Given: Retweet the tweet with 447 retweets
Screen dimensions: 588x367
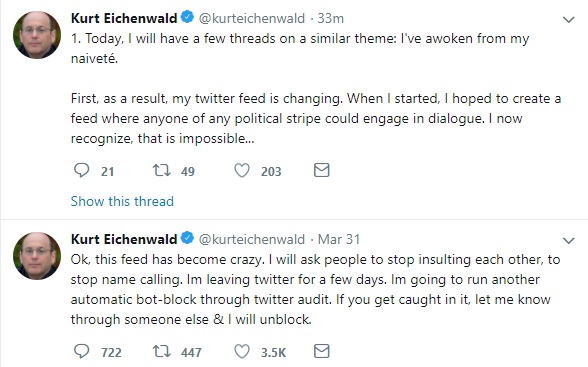Looking at the screenshot, I should (x=162, y=352).
